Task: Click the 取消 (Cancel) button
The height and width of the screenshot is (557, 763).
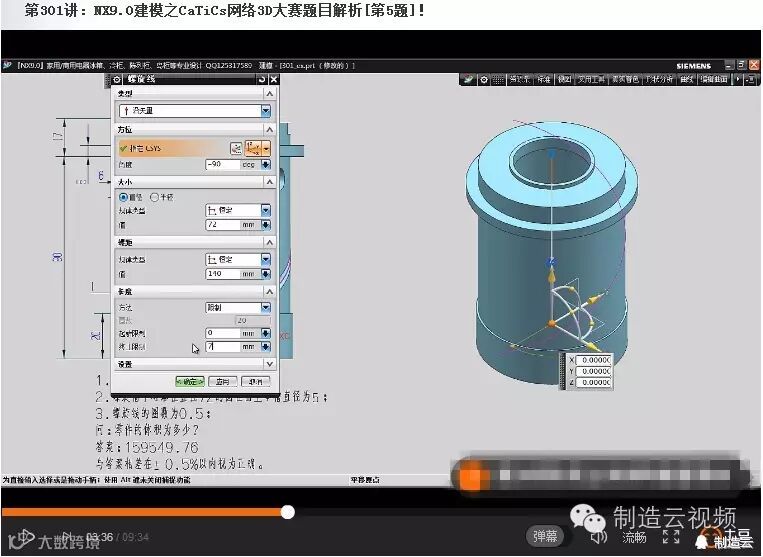Action: coord(255,382)
